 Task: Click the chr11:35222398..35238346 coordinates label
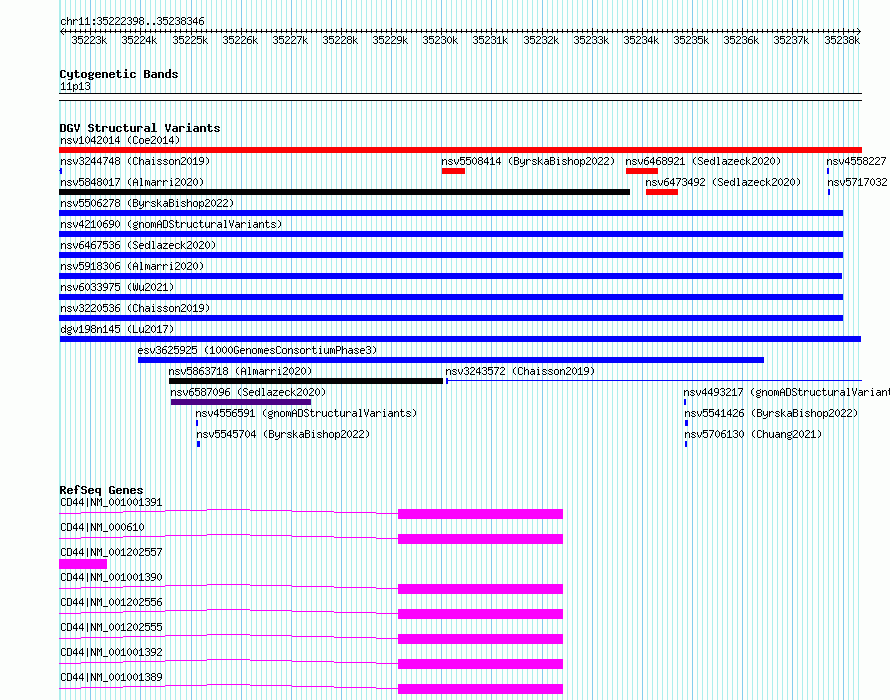(132, 21)
